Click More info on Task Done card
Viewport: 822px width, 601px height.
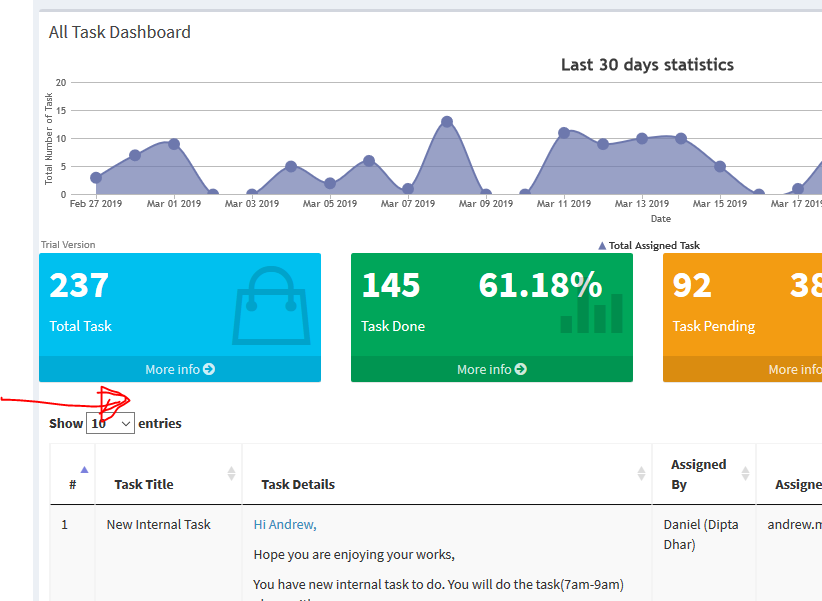point(491,369)
